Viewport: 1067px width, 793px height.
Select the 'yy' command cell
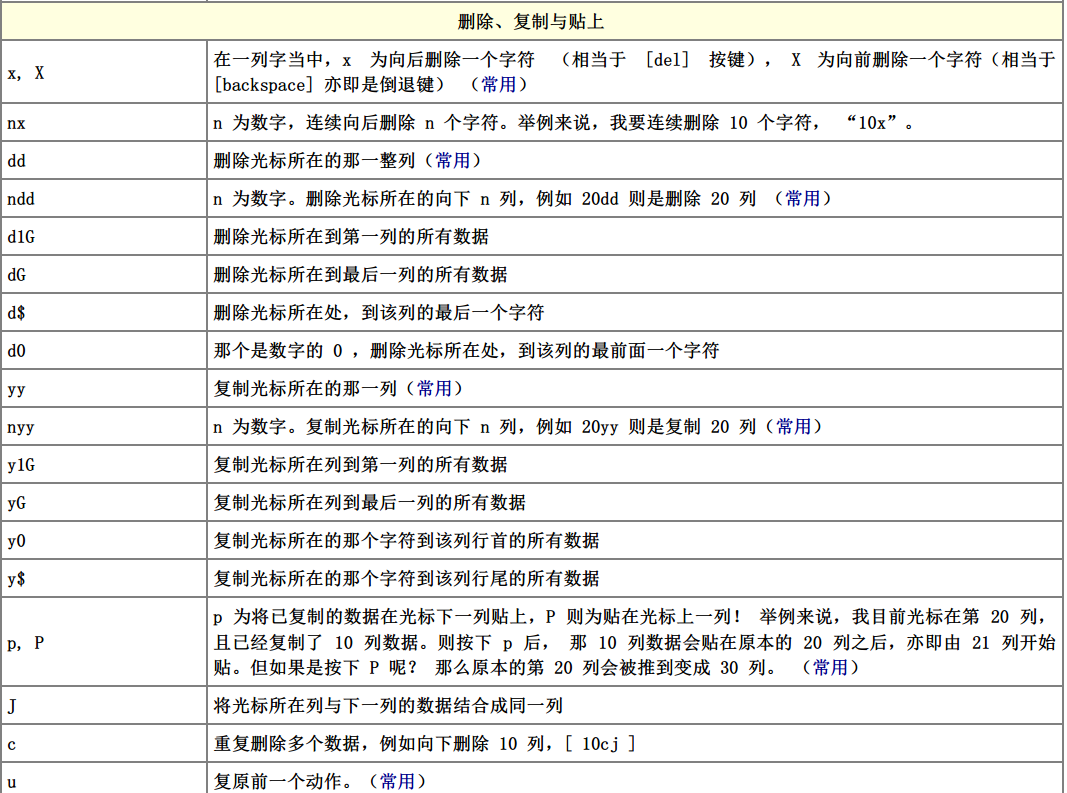pyautogui.click(x=104, y=389)
